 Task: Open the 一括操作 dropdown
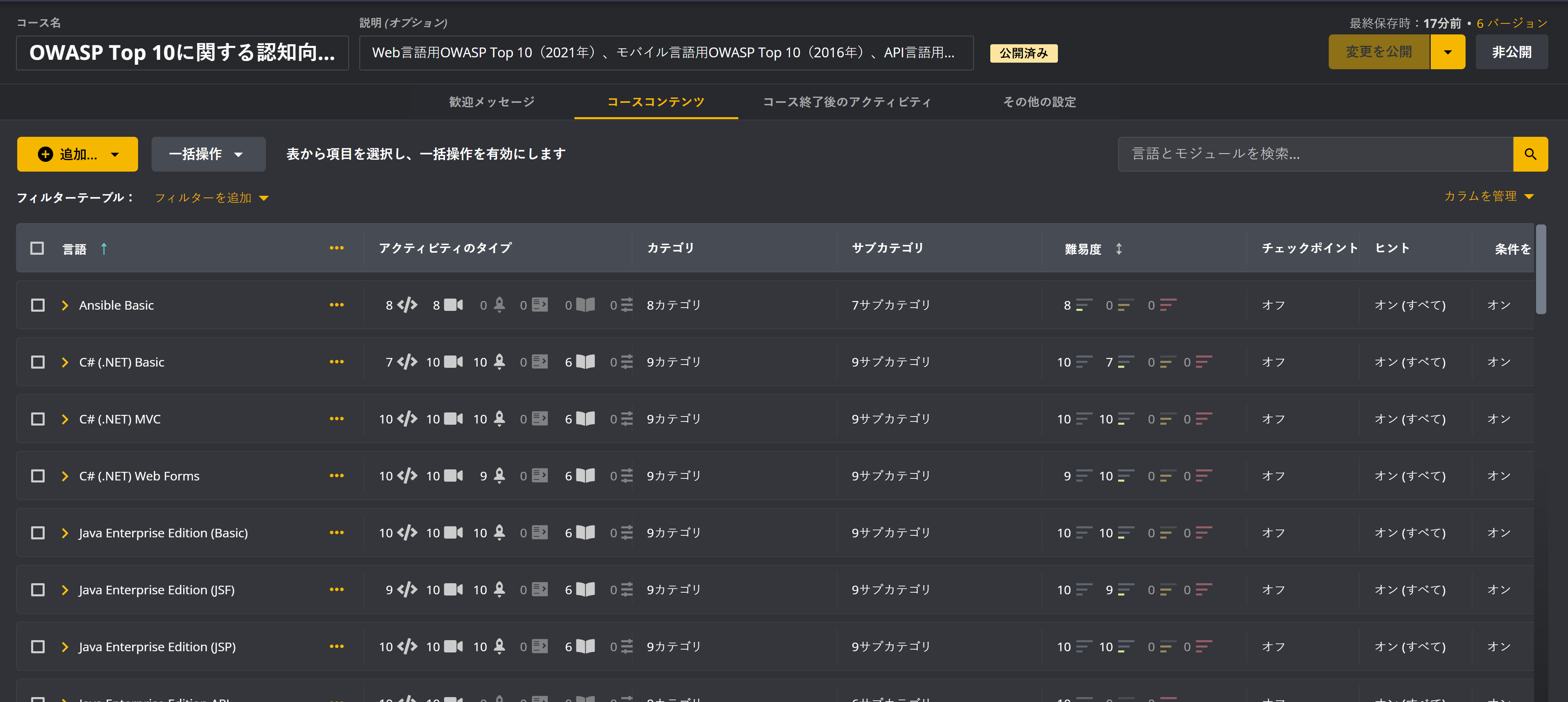coord(208,154)
